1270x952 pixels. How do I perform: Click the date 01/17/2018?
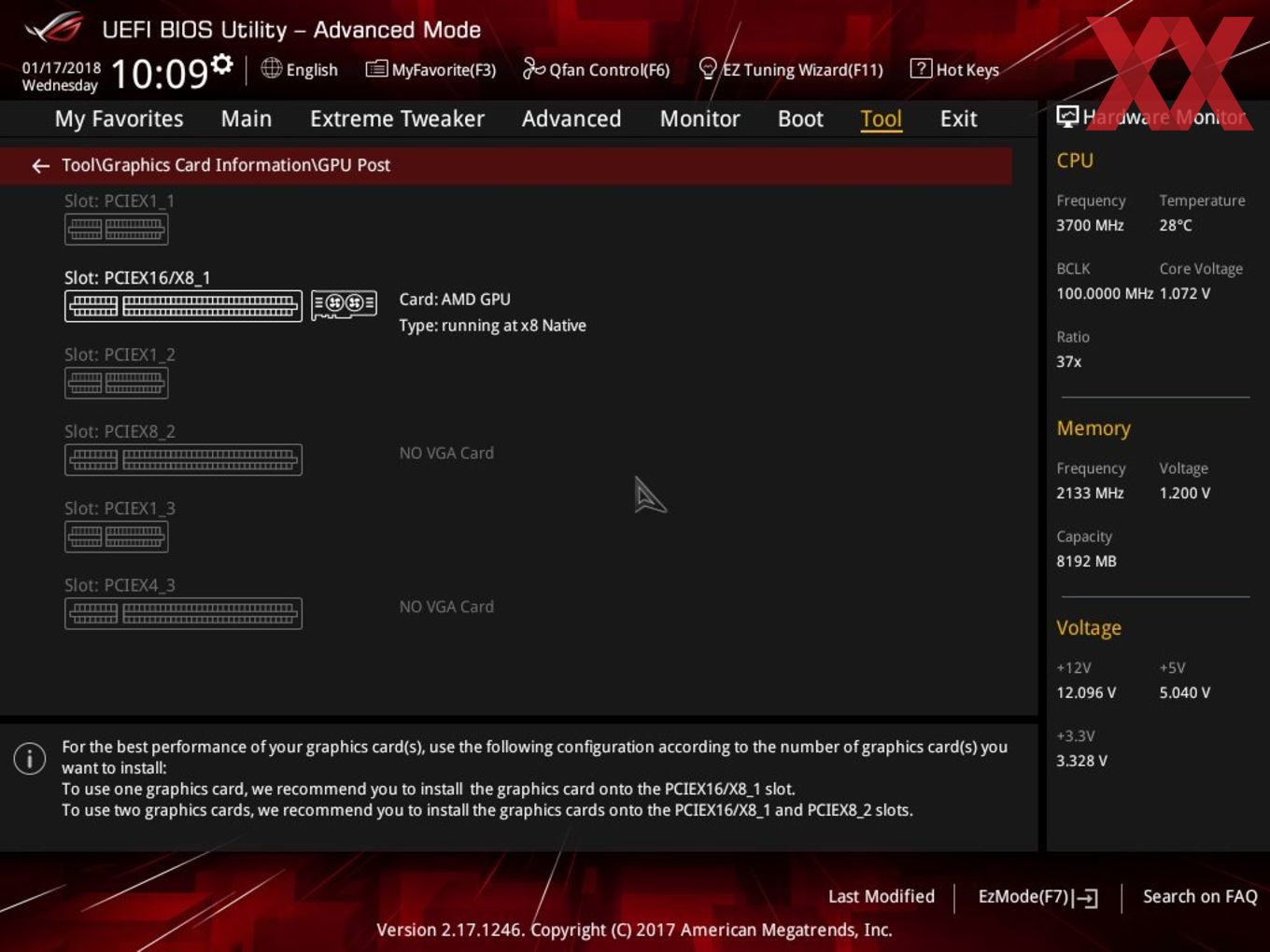pyautogui.click(x=62, y=67)
